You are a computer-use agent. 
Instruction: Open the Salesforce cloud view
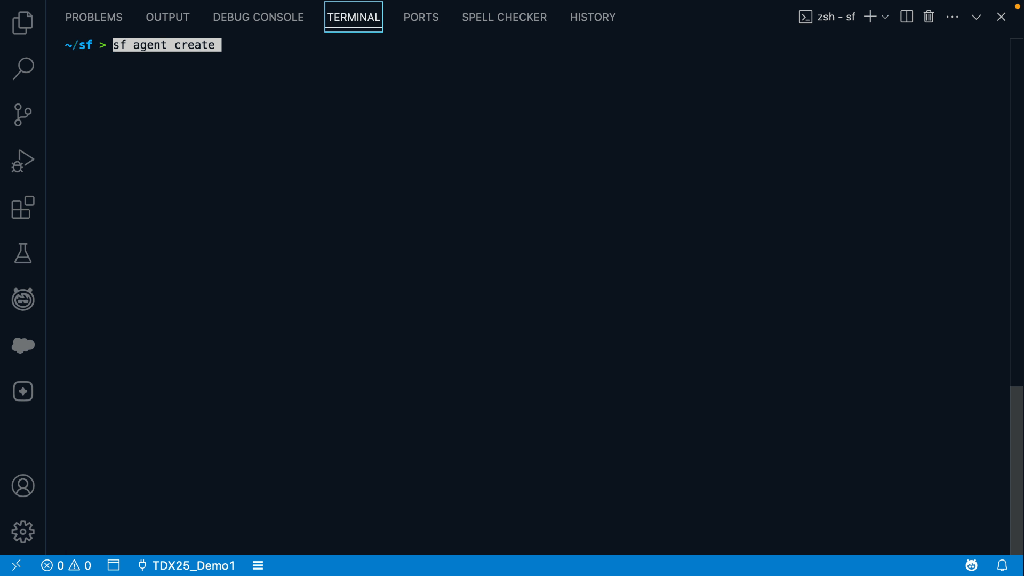coord(23,345)
